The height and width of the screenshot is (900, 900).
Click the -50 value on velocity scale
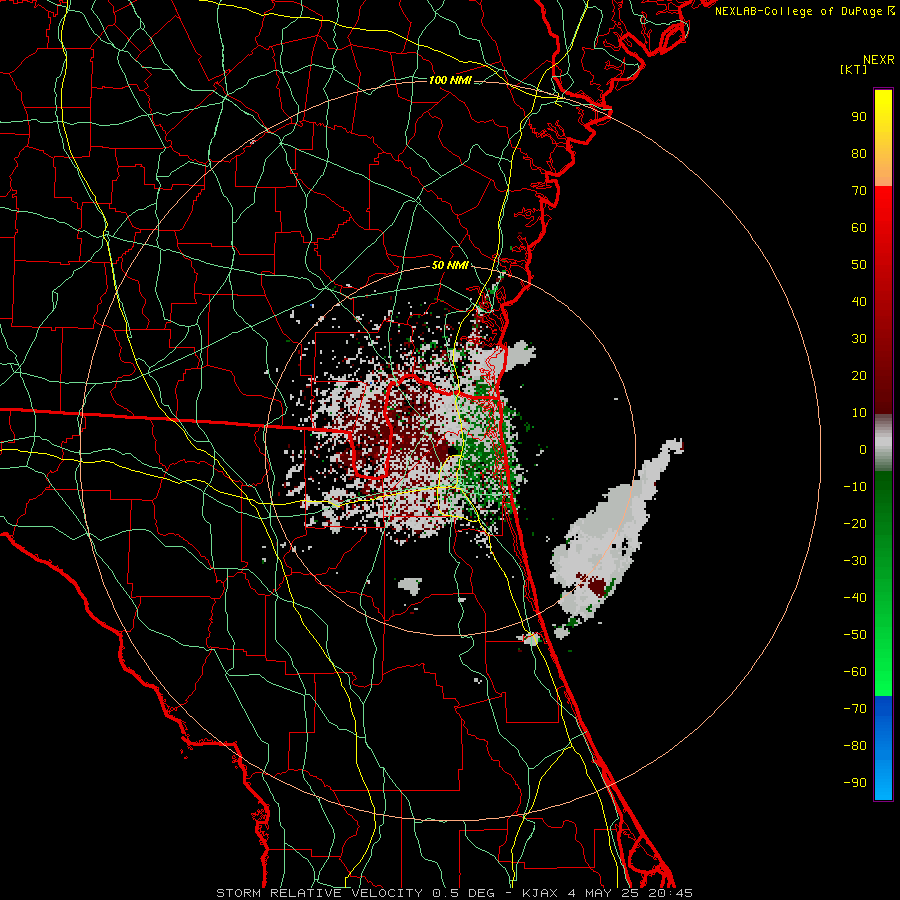point(855,635)
